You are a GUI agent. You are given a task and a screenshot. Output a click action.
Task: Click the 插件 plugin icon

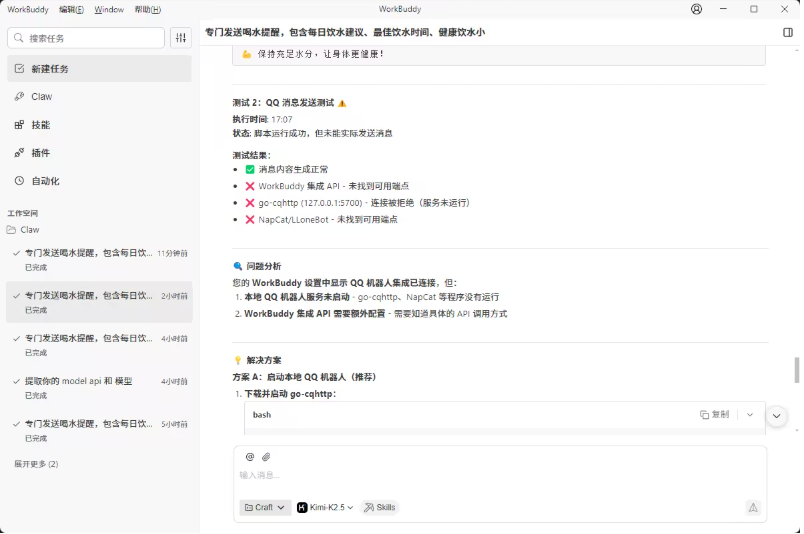pos(19,153)
